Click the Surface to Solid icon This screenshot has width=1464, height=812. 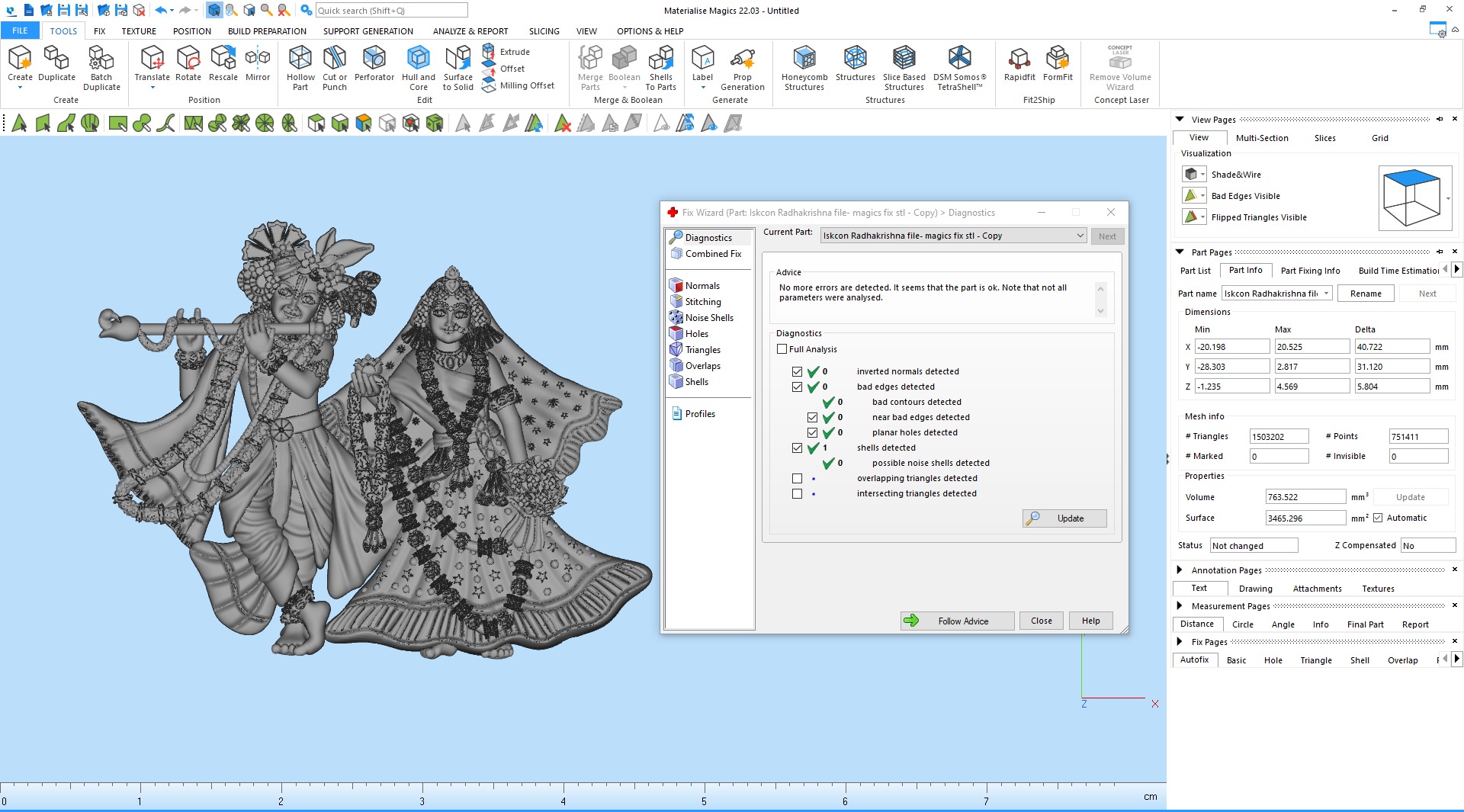tap(458, 58)
